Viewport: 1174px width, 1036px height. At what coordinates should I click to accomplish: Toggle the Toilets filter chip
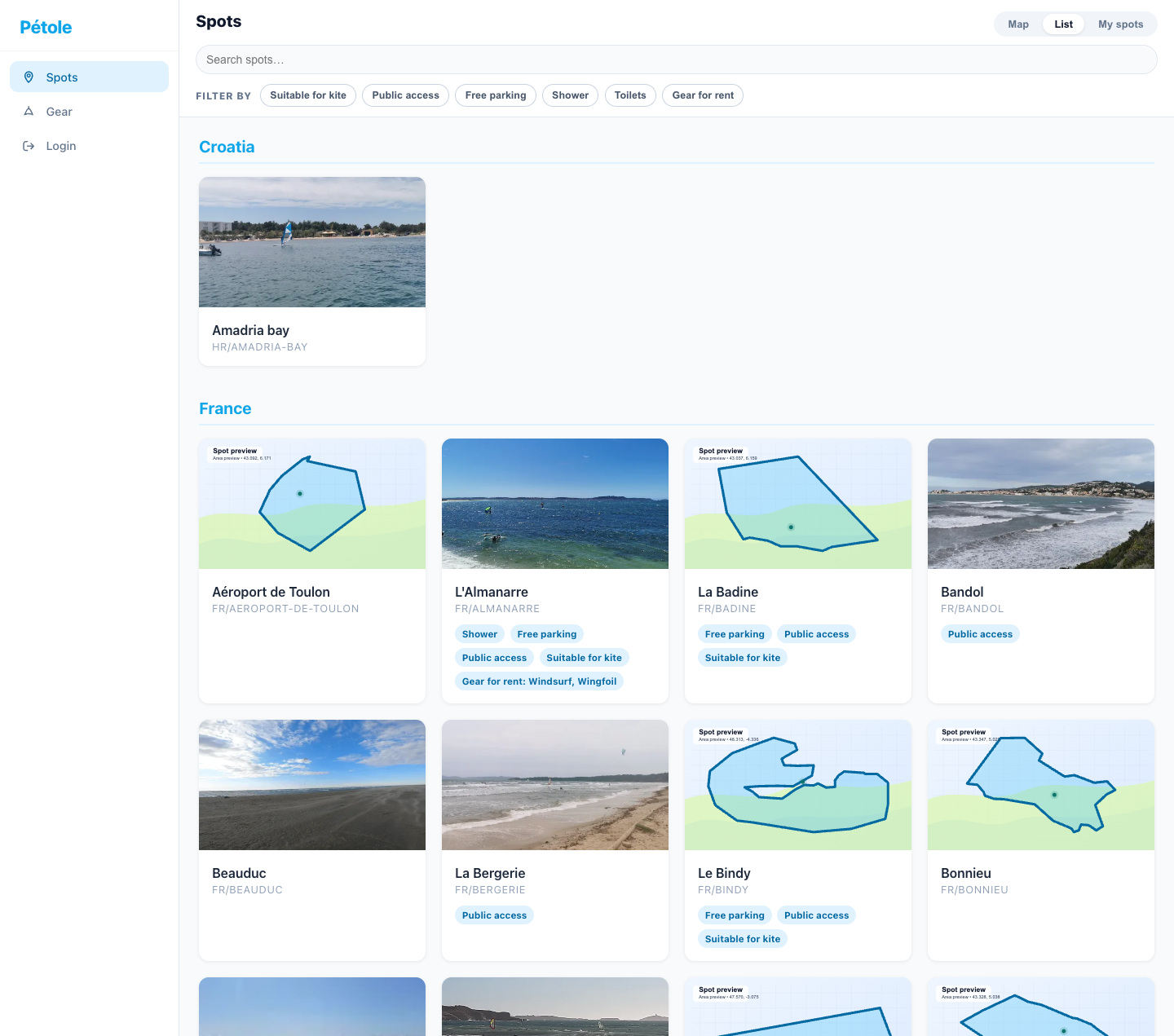click(630, 95)
